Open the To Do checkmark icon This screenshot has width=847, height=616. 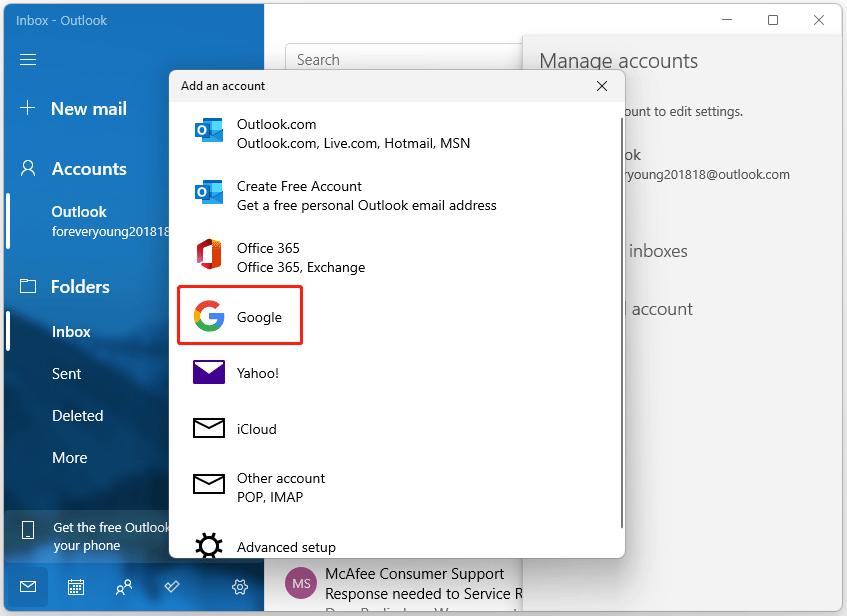(171, 587)
